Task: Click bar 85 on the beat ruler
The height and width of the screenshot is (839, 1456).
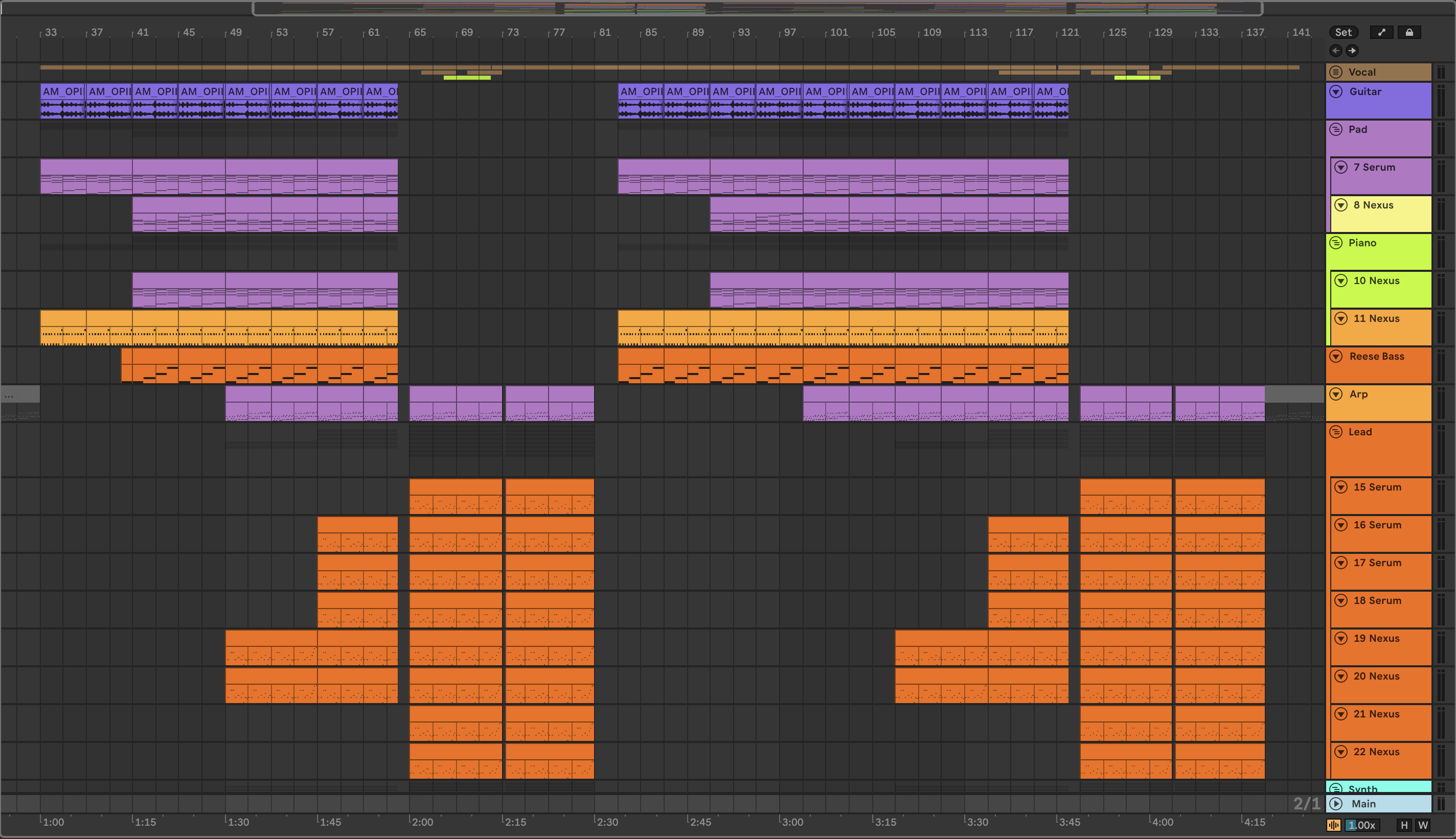Action: (650, 32)
